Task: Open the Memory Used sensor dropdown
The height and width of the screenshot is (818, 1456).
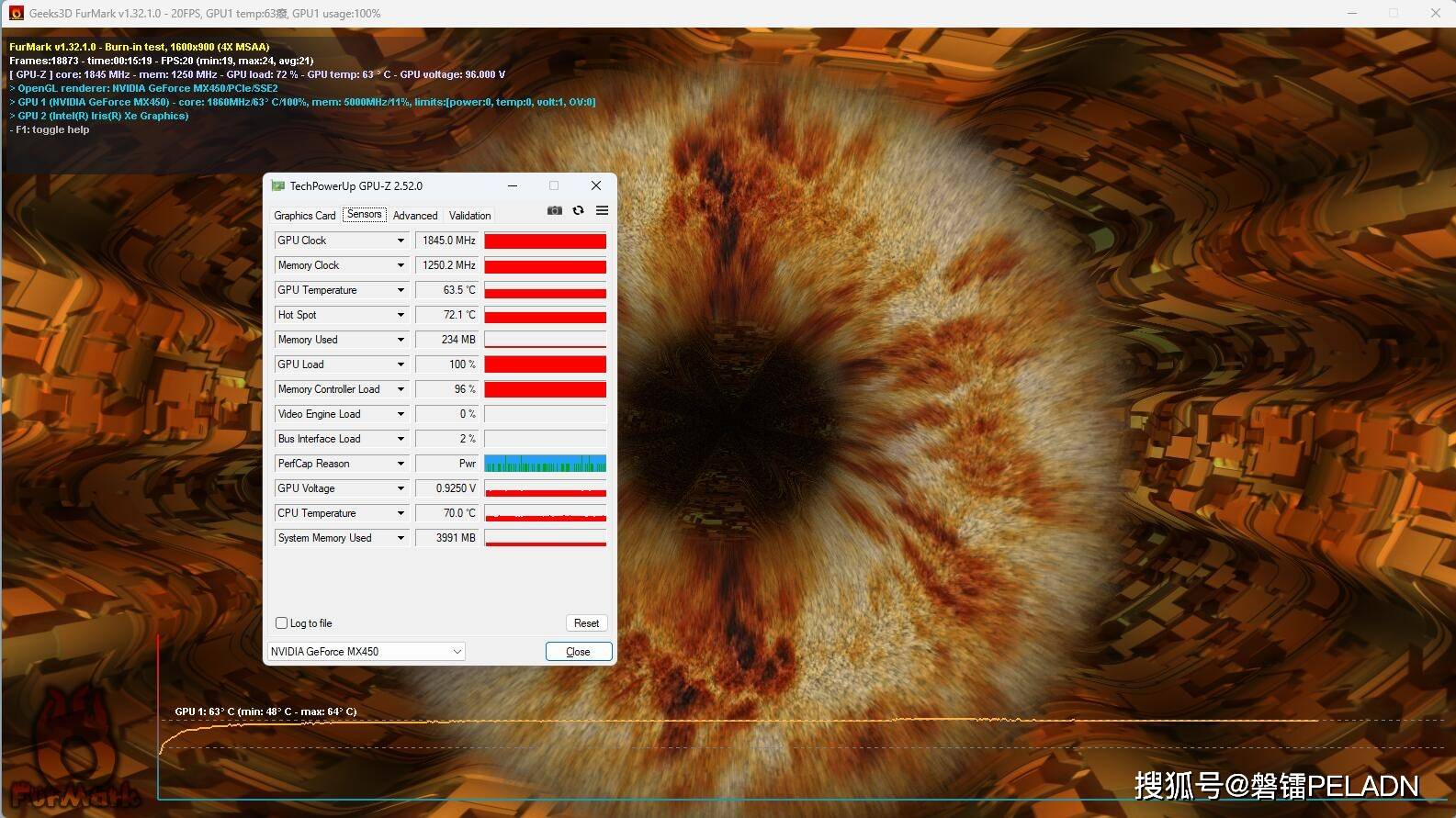Action: click(x=401, y=340)
